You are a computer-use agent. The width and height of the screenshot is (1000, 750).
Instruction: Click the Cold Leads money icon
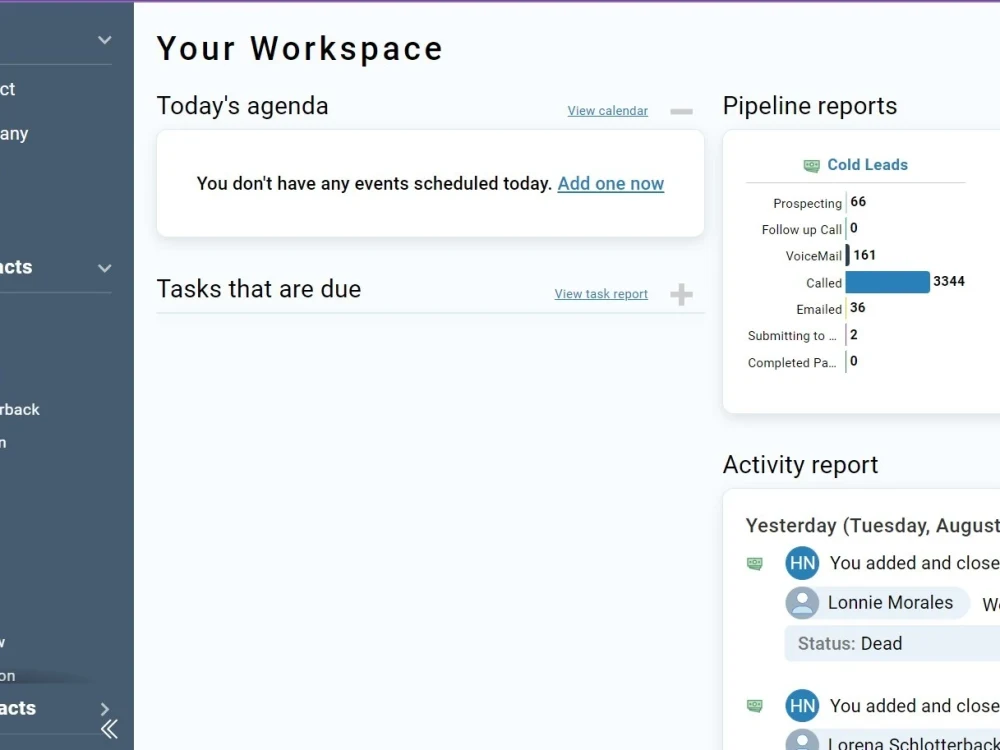[x=811, y=166]
